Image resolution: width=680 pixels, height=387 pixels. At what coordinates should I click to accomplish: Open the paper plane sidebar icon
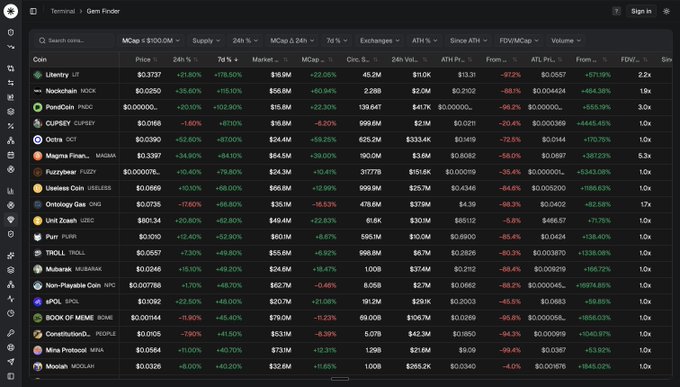click(x=11, y=361)
